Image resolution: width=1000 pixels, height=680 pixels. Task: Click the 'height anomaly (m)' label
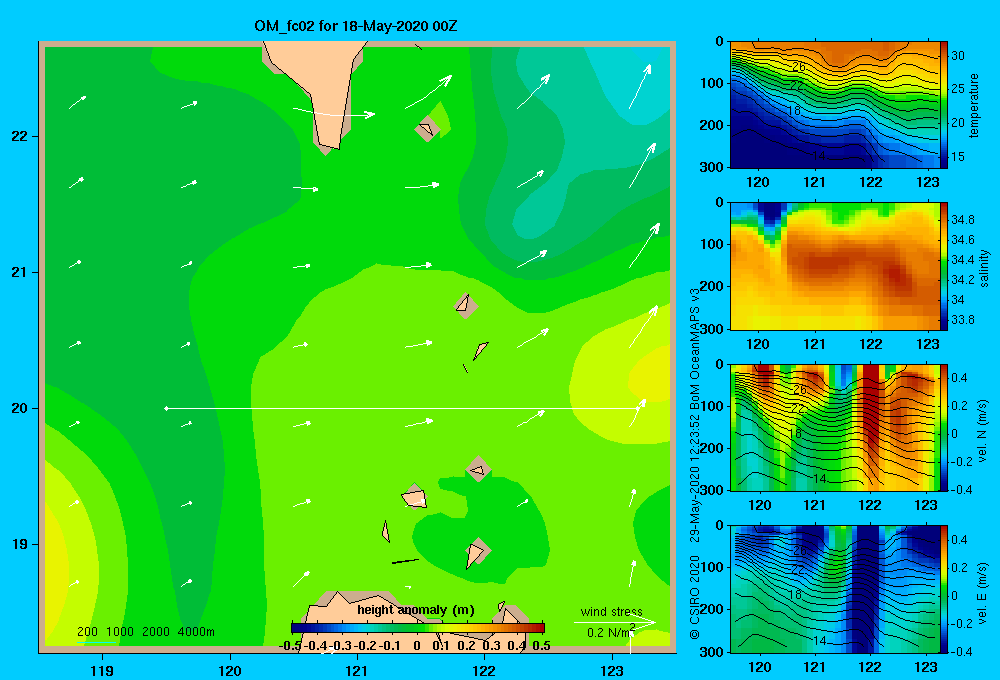pos(416,610)
